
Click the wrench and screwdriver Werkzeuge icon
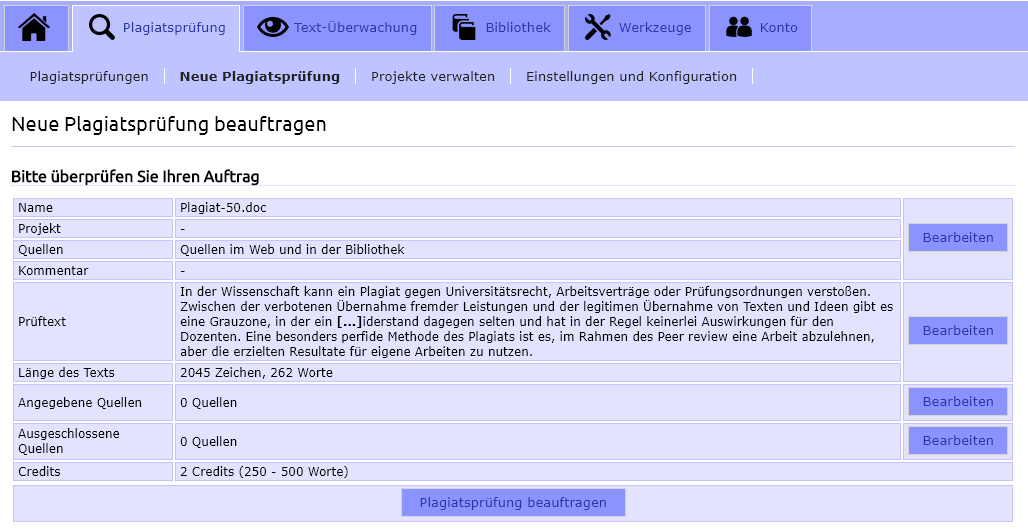click(597, 28)
